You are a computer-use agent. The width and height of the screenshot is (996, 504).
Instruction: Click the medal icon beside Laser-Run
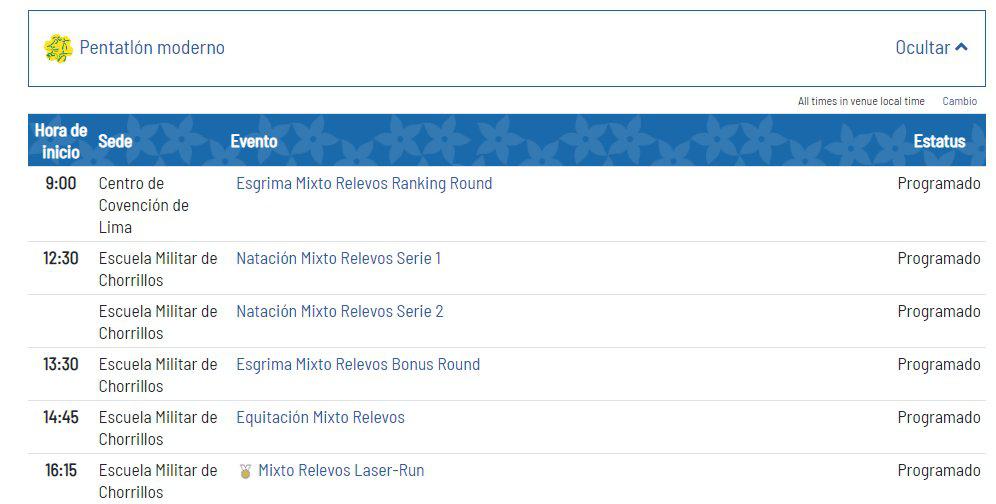pos(245,471)
